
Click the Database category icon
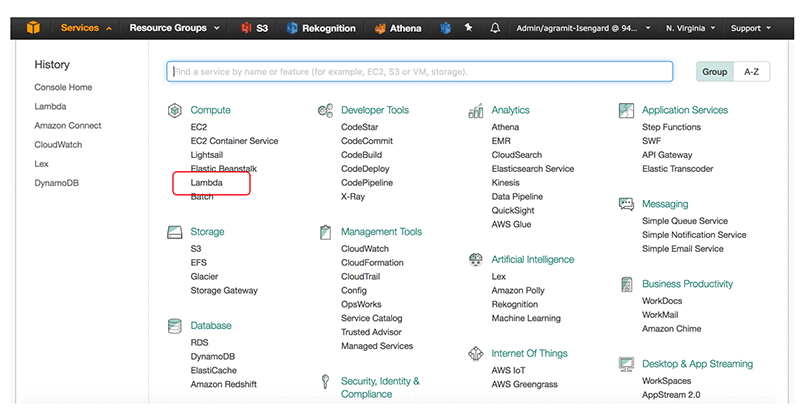click(x=174, y=326)
